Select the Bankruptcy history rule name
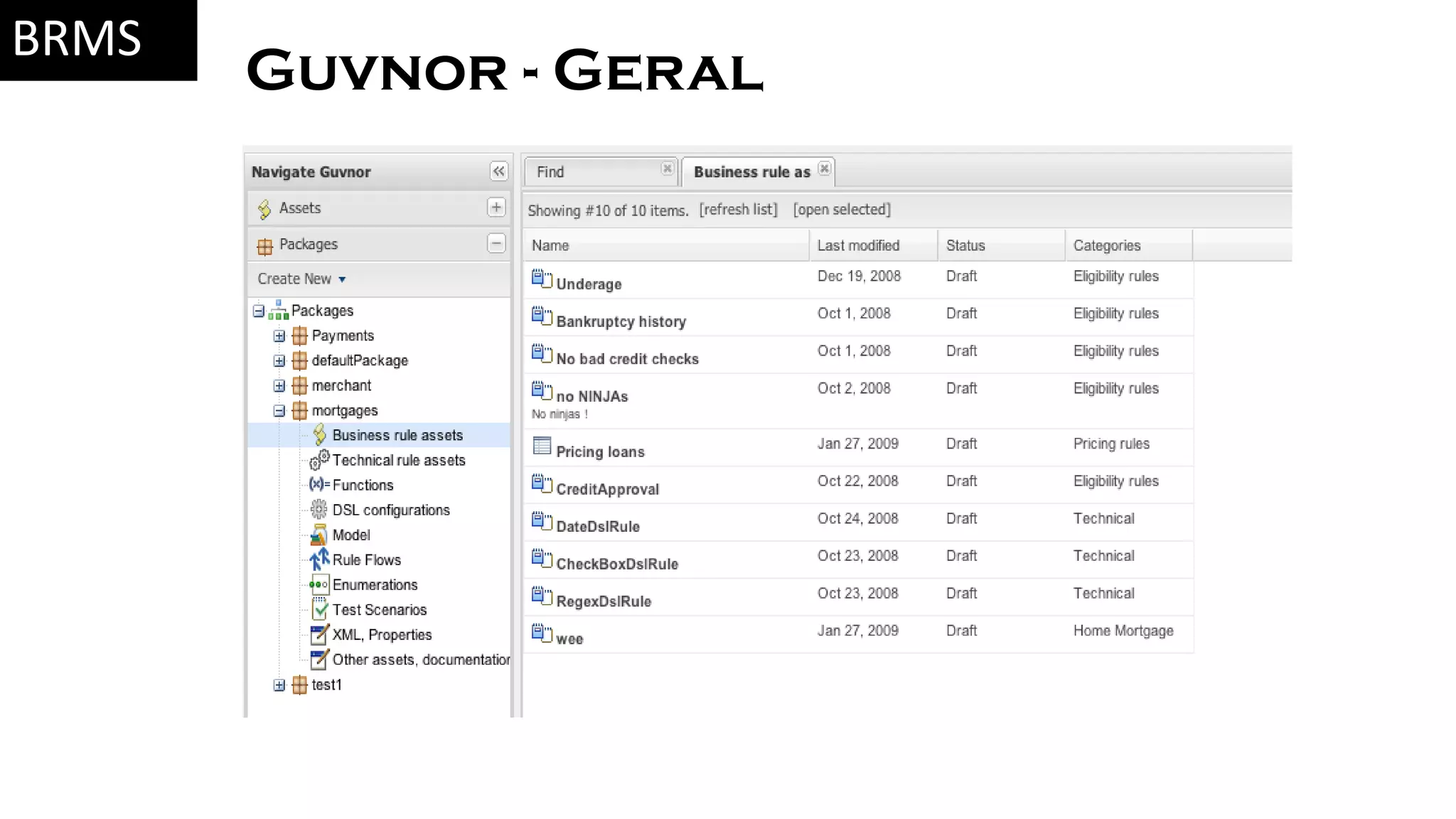The width and height of the screenshot is (1456, 819). [621, 321]
